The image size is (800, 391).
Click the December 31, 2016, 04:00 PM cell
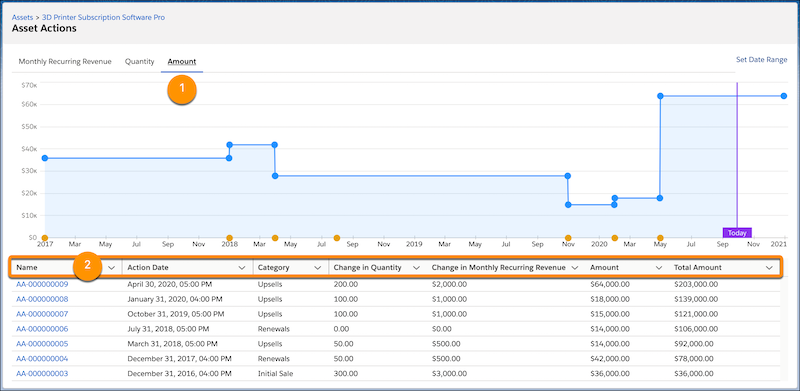[179, 374]
